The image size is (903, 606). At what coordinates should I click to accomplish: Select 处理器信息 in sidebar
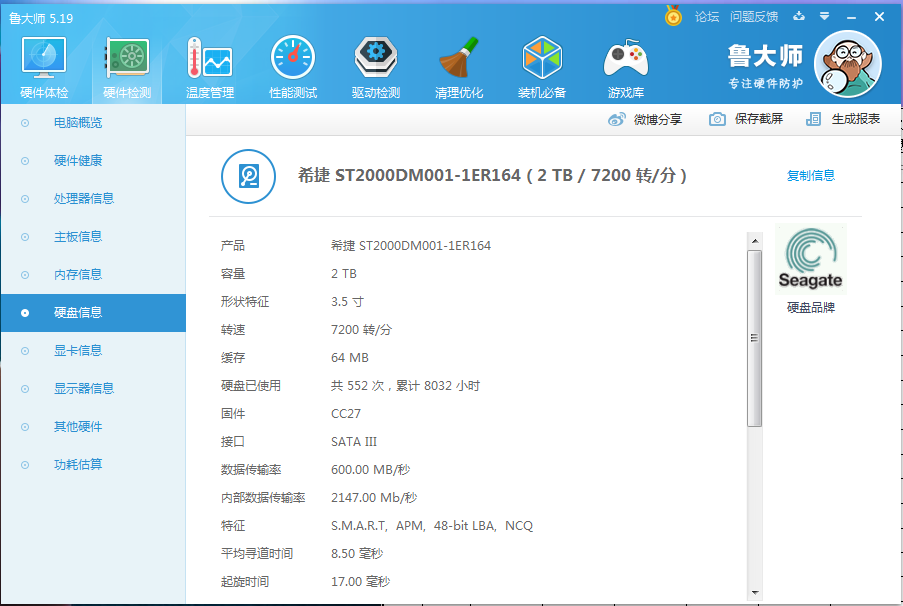(x=93, y=199)
